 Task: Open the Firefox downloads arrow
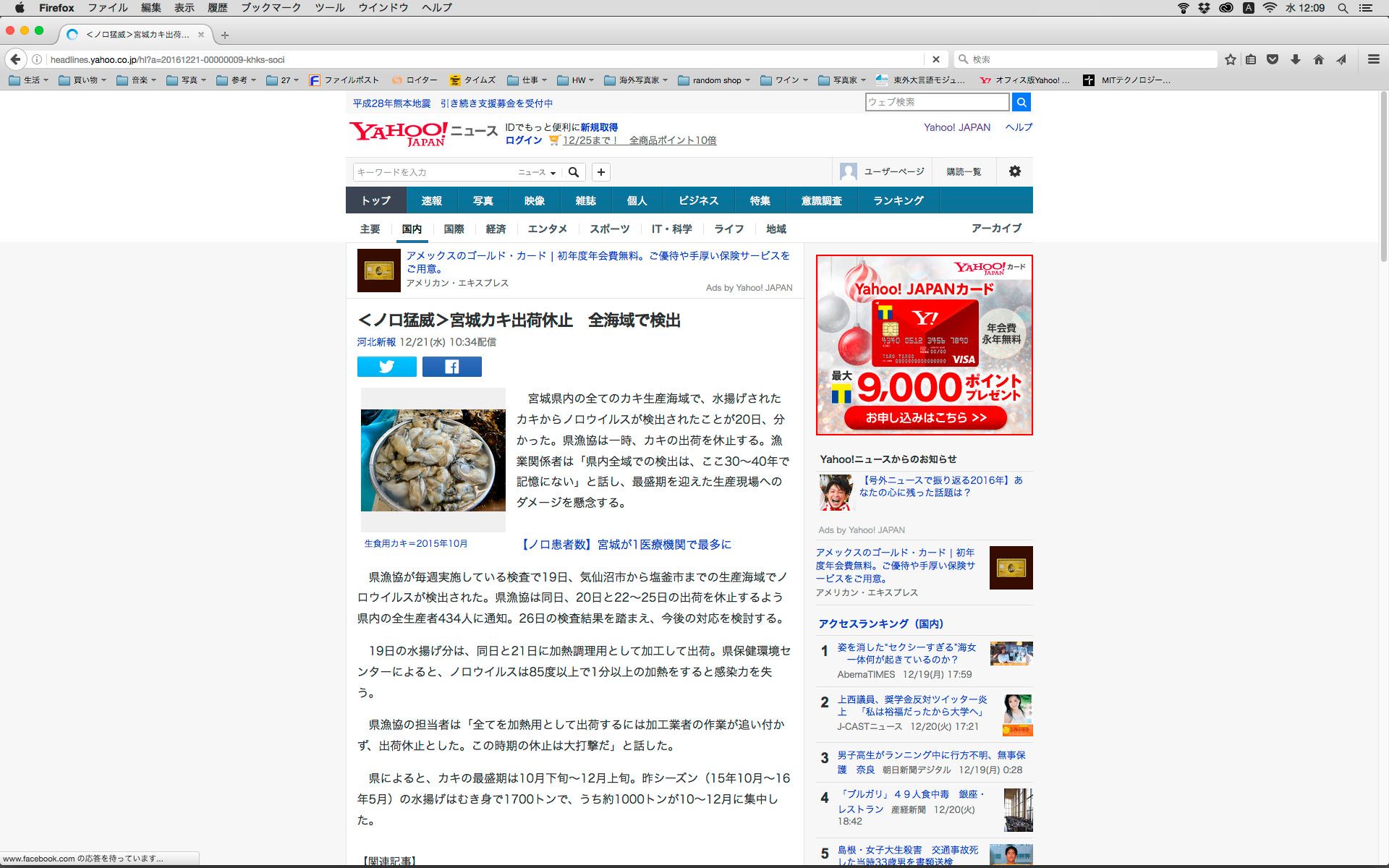1295,59
